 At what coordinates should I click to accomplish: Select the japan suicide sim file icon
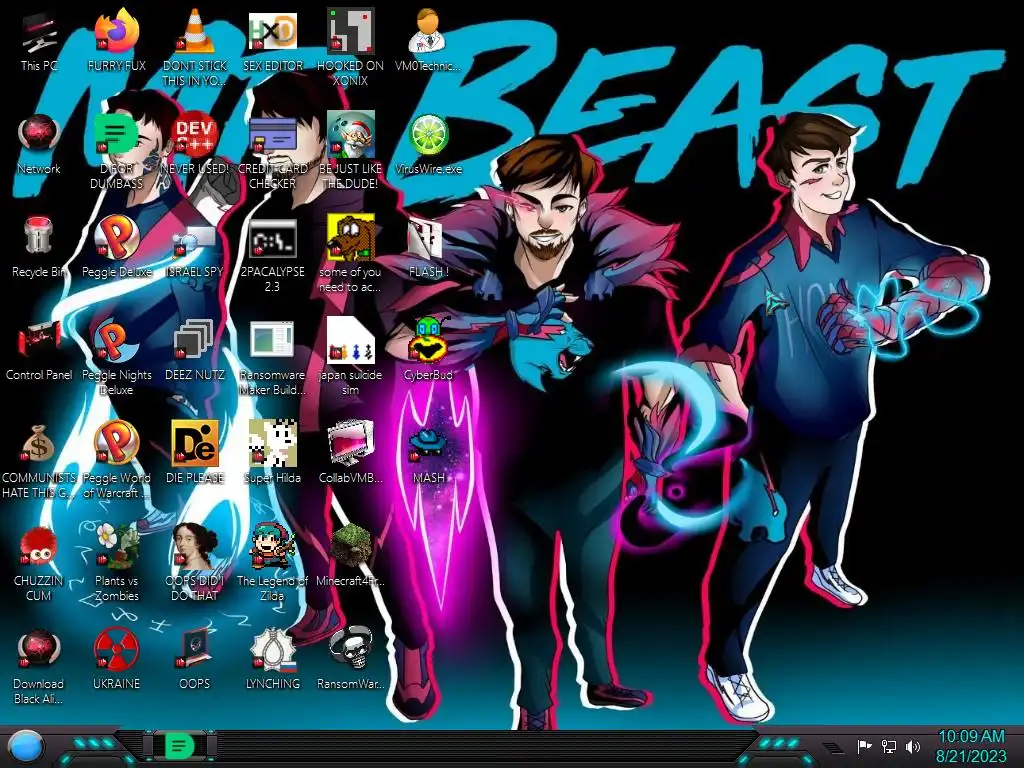pos(351,340)
